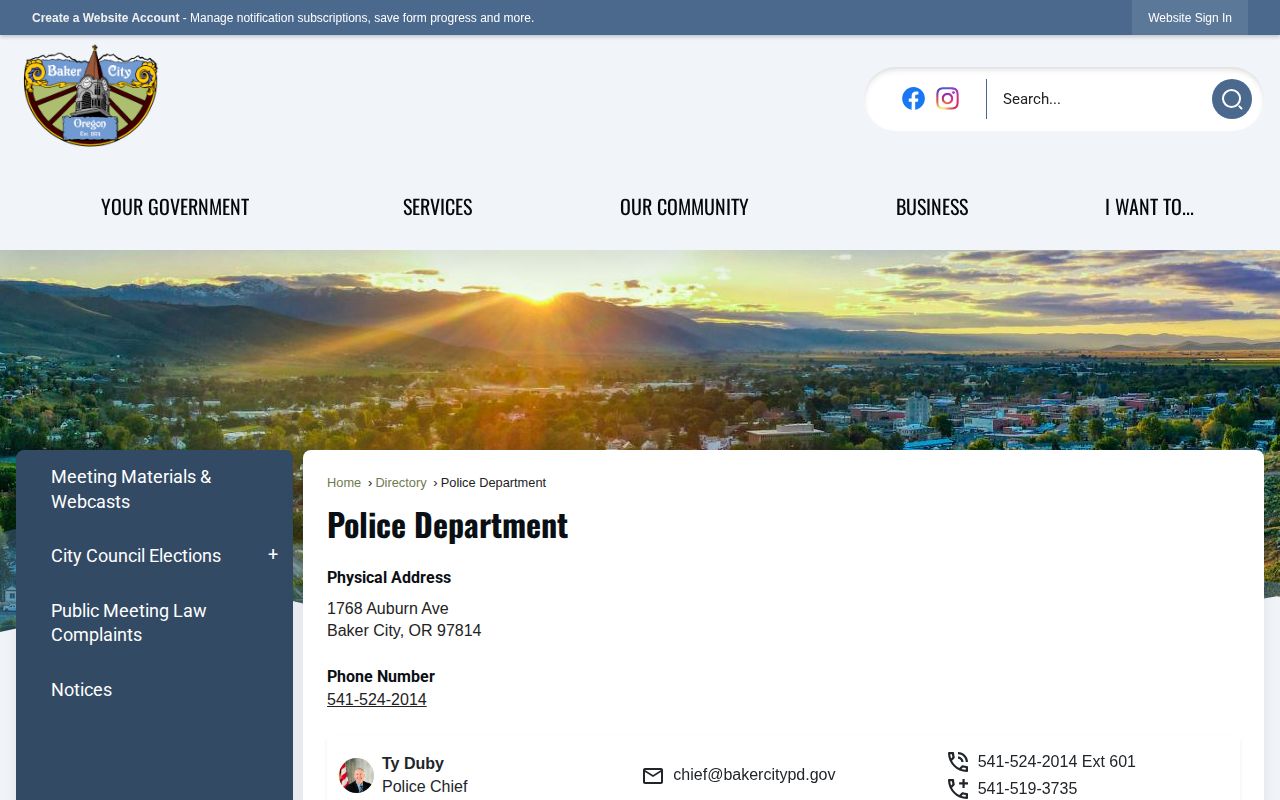This screenshot has height=800, width=1280.
Task: Open the Notices sidebar link
Action: pyautogui.click(x=82, y=690)
